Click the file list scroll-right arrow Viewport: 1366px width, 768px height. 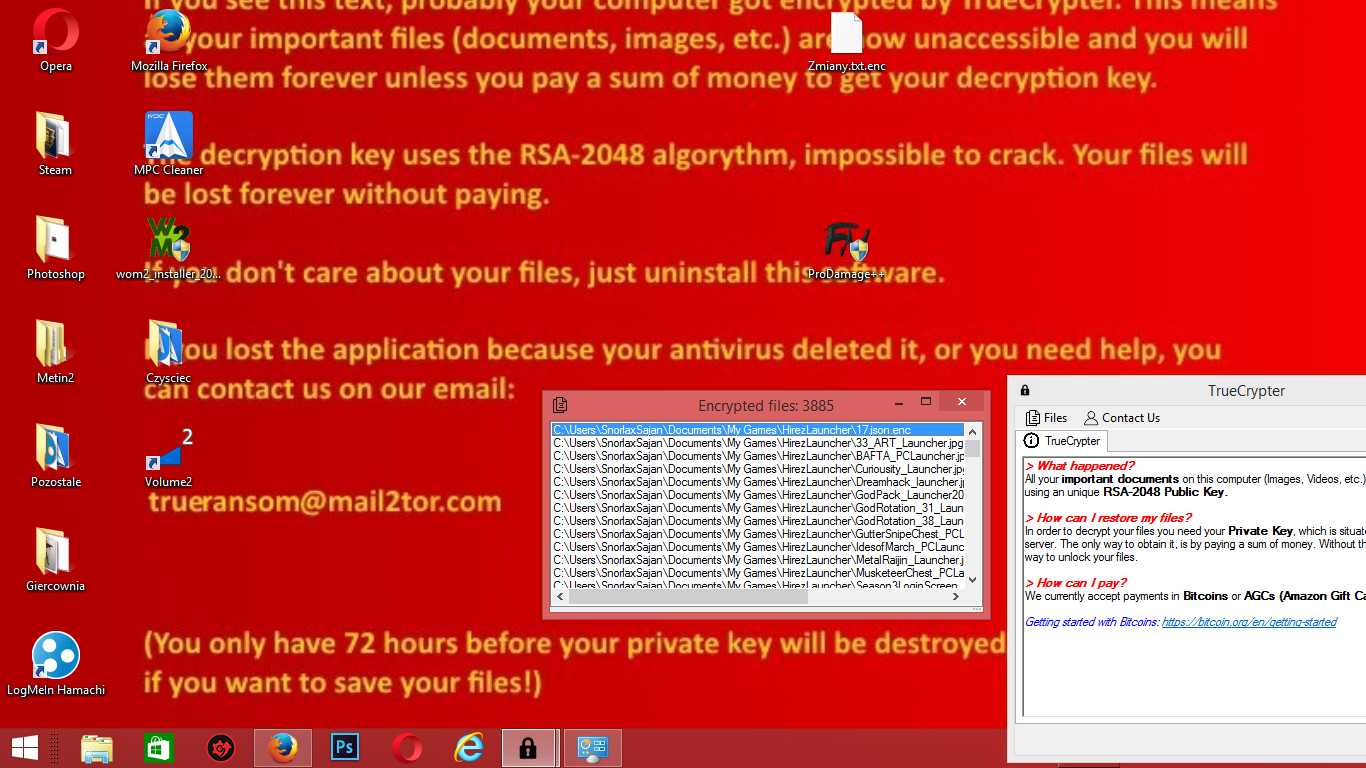click(x=957, y=597)
